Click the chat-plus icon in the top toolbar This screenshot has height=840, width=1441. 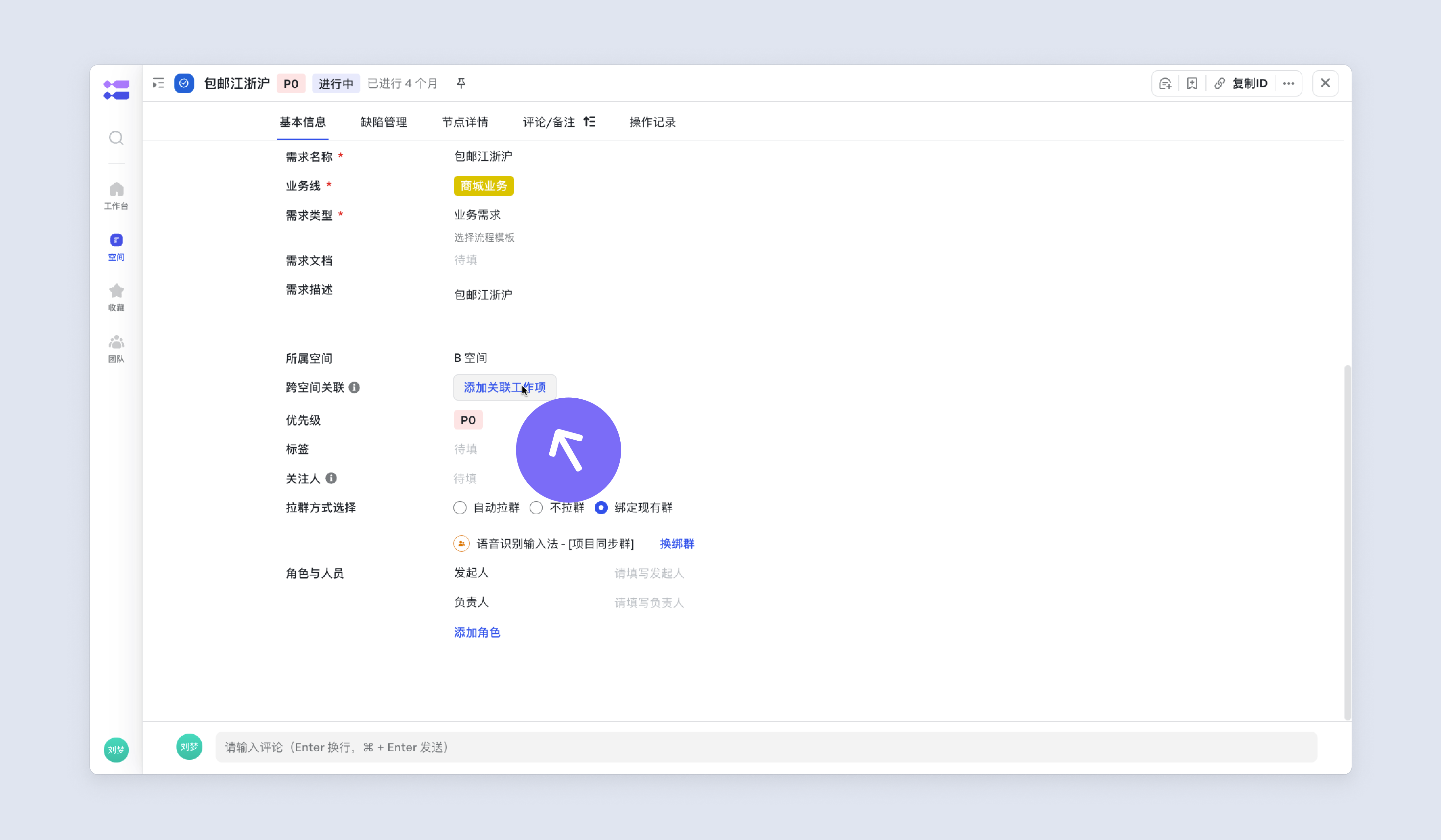click(x=1165, y=83)
